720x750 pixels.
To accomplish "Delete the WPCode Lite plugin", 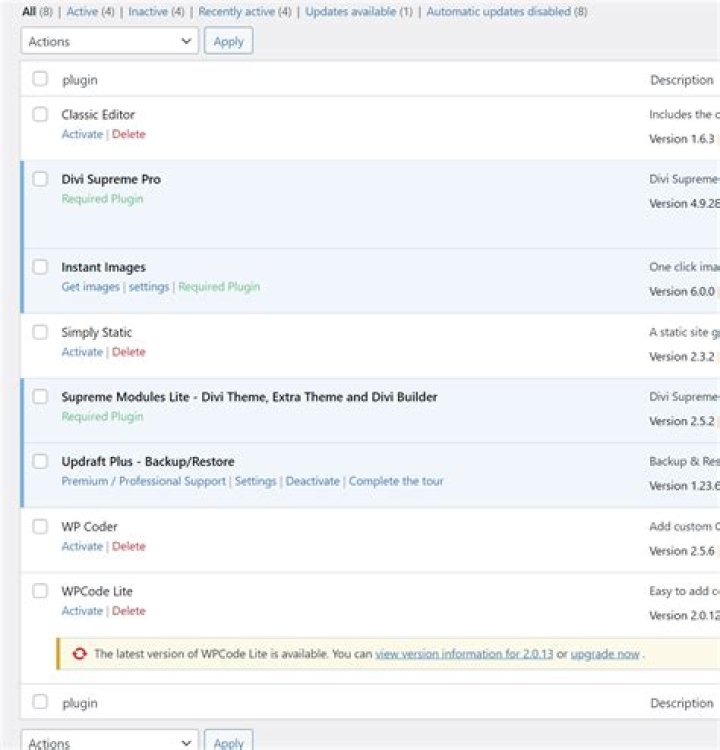I will pyautogui.click(x=129, y=610).
